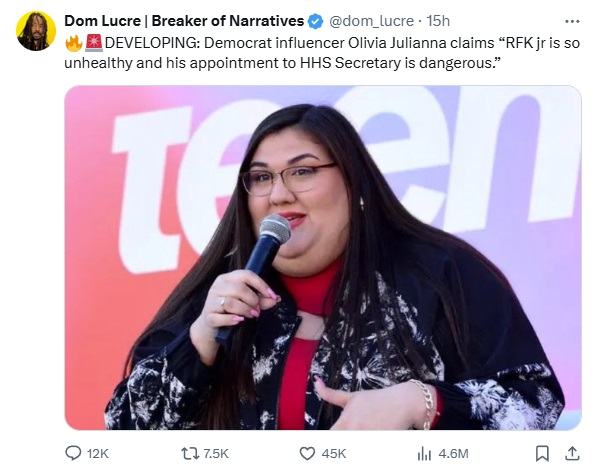This screenshot has width=595, height=473.
Task: Click the blue verified checkmark badge
Action: pyautogui.click(x=315, y=21)
